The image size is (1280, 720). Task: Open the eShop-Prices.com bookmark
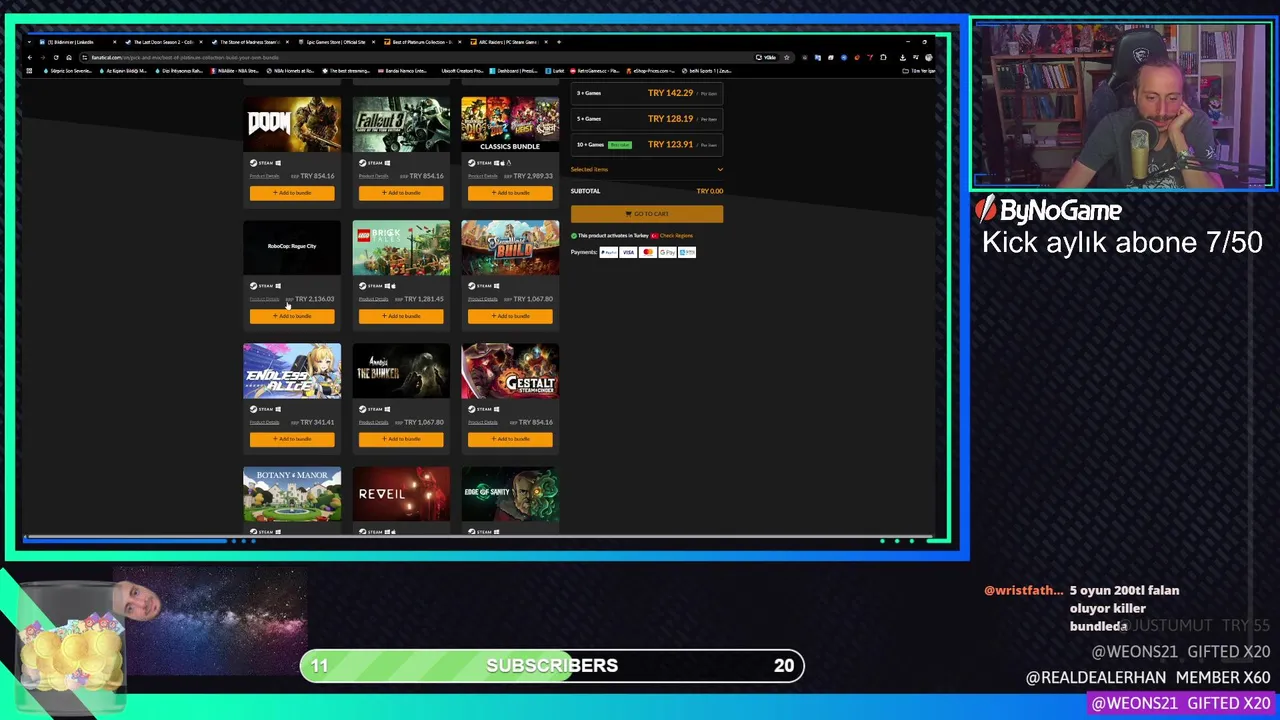coord(651,71)
